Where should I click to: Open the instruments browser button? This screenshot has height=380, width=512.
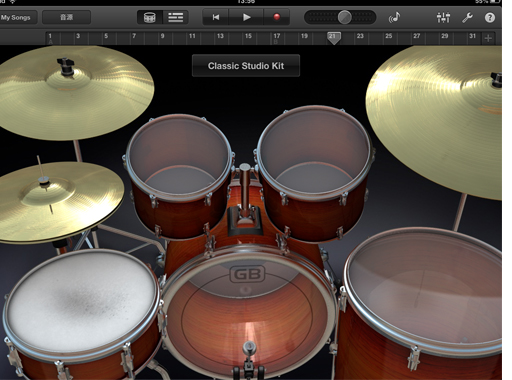[66, 17]
